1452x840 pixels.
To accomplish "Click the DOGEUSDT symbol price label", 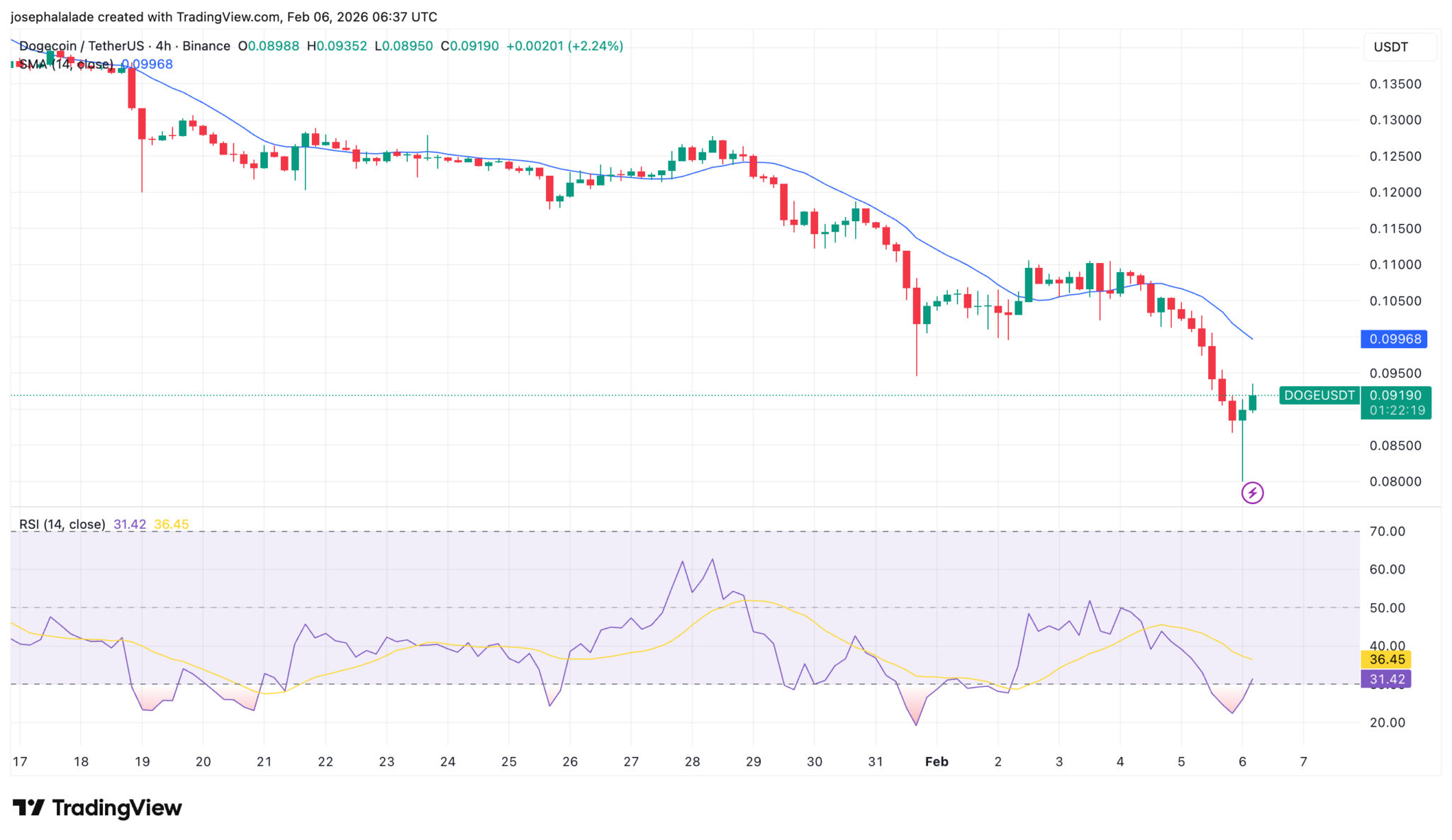I will [1319, 396].
